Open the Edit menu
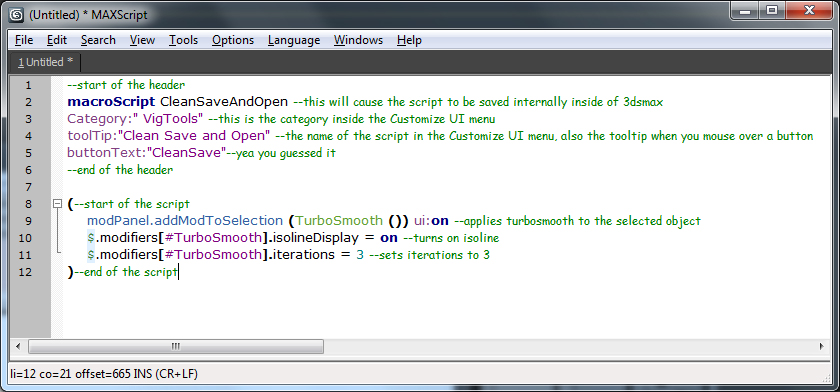The height and width of the screenshot is (392, 840). [57, 40]
